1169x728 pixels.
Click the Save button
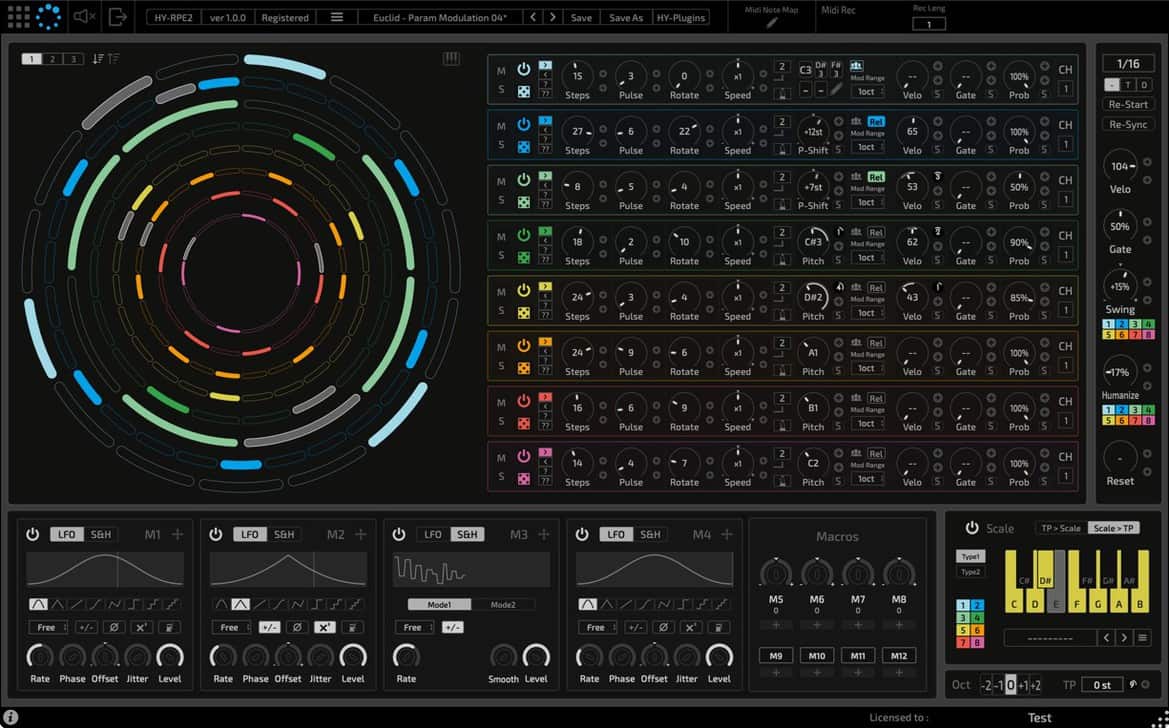tap(582, 17)
